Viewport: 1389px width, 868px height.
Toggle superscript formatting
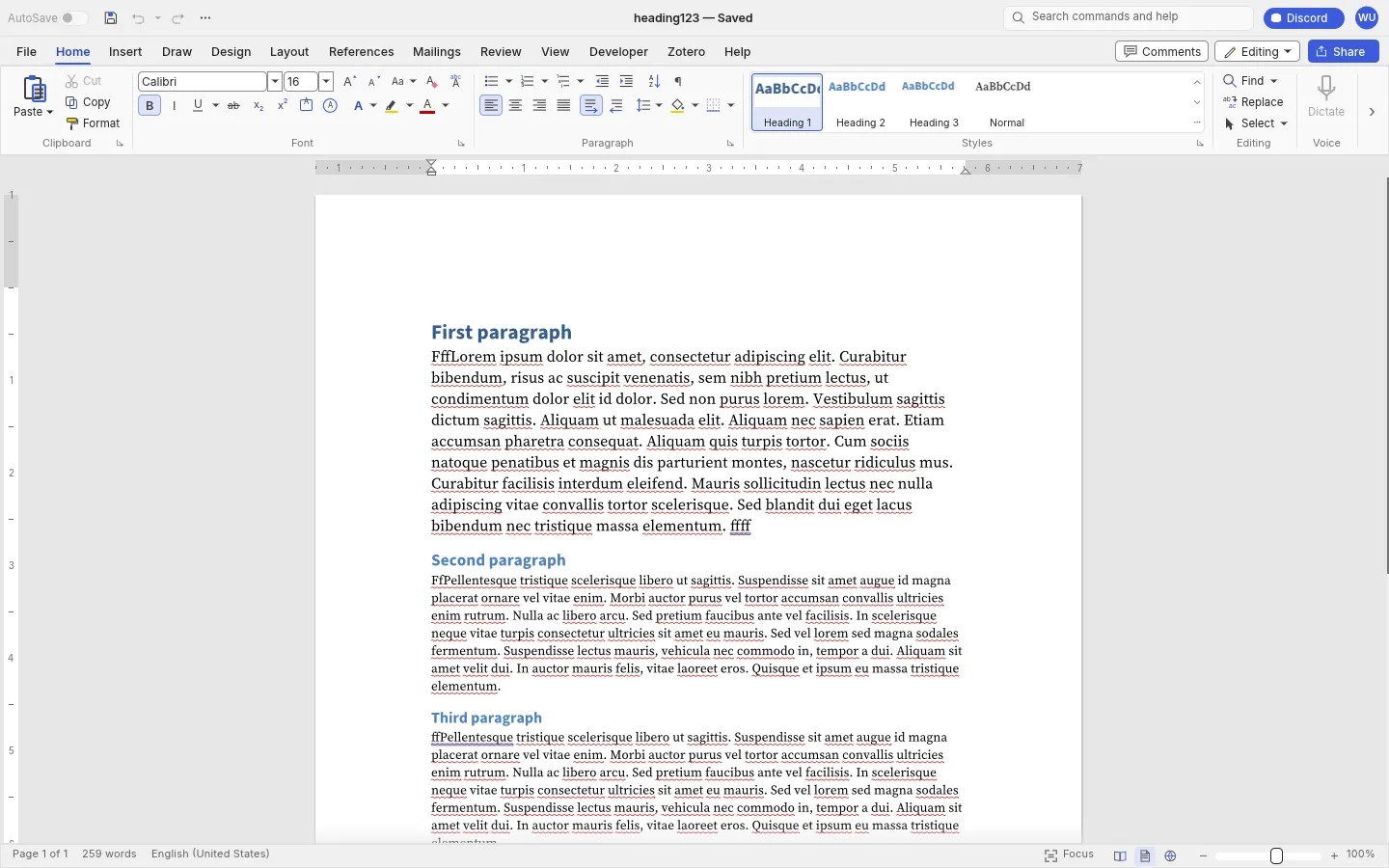(x=282, y=106)
